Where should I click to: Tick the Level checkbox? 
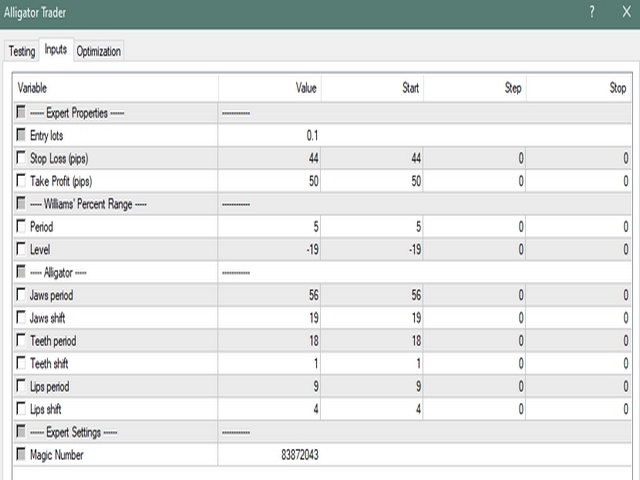click(x=22, y=249)
